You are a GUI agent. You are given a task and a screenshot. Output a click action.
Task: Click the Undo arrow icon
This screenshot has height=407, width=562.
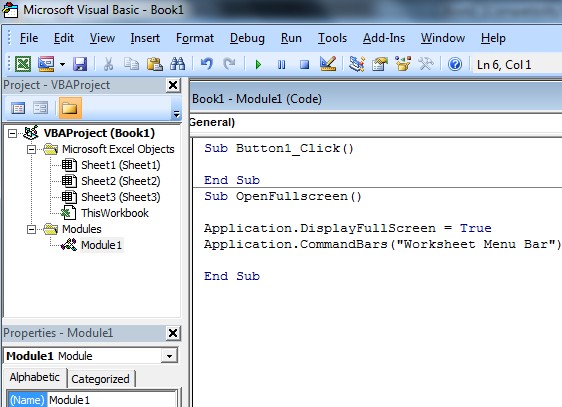206,64
